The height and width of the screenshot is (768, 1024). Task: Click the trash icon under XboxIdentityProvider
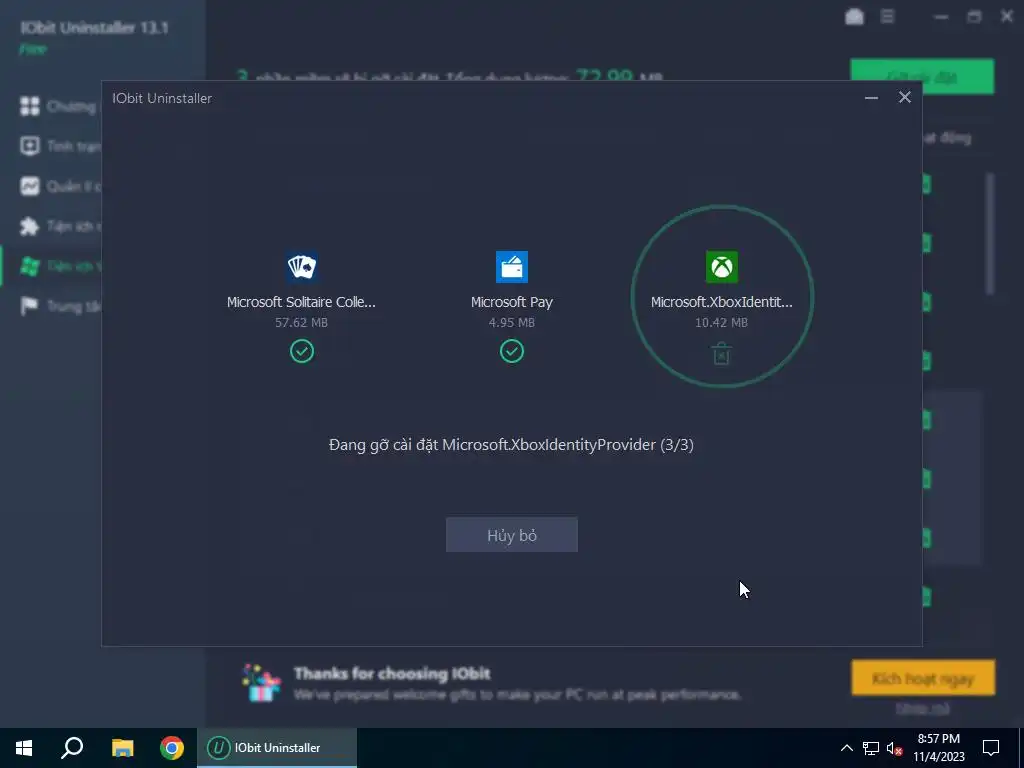(722, 353)
